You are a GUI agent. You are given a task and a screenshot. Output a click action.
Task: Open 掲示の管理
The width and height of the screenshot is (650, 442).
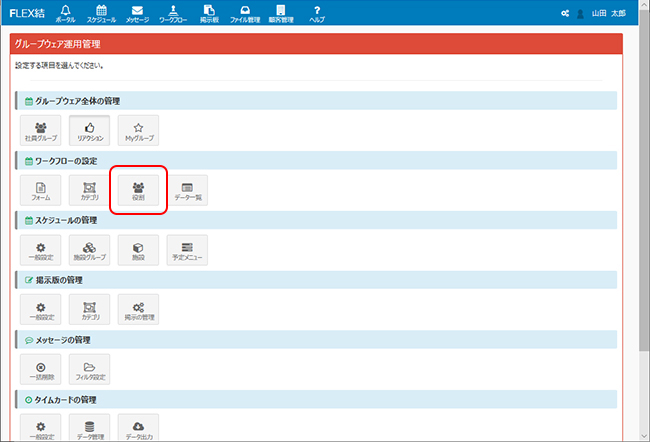pos(138,310)
